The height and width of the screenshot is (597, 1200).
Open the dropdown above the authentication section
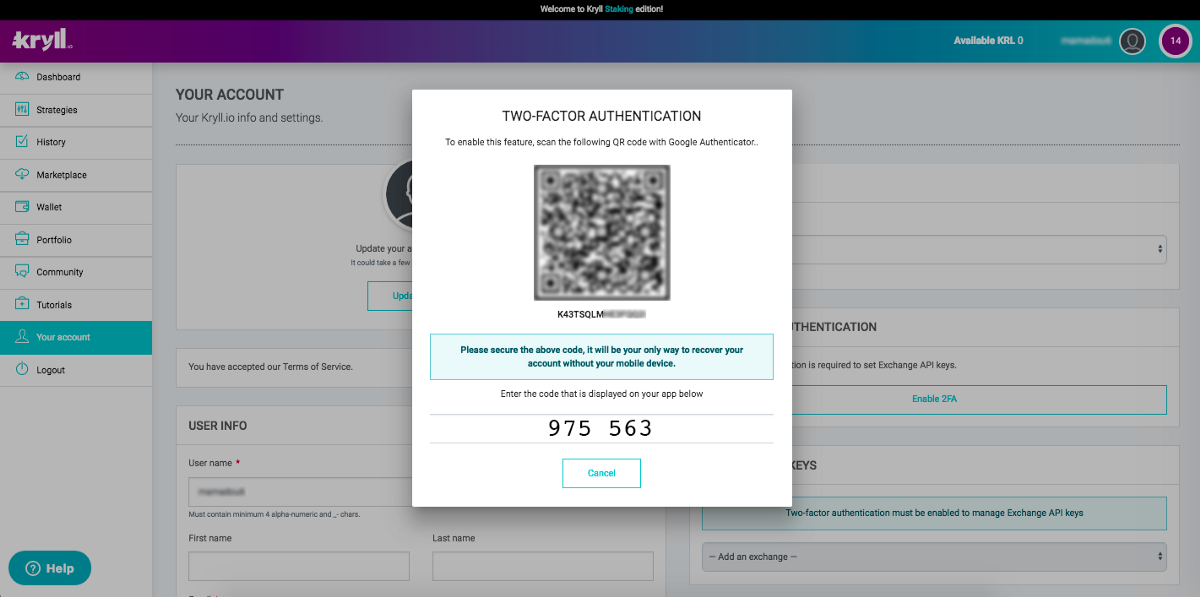click(978, 249)
